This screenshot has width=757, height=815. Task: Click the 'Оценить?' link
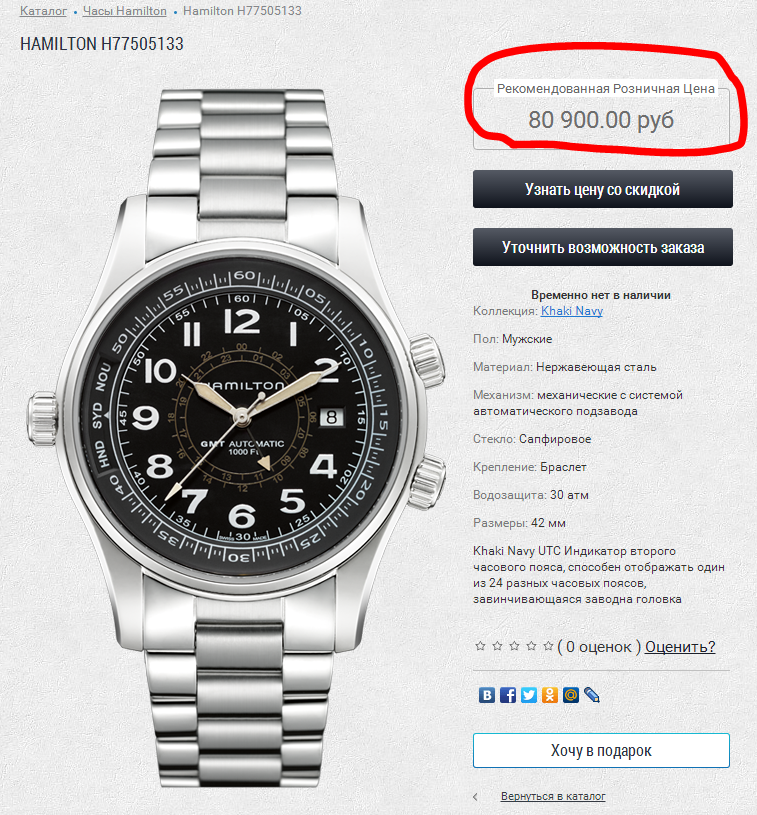(680, 647)
